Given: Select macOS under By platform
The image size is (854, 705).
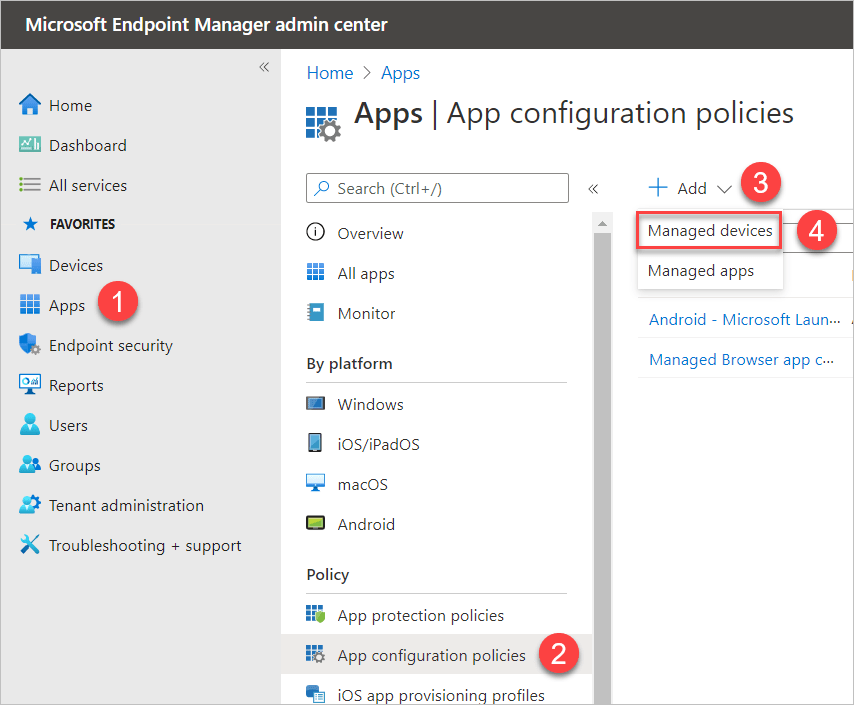Looking at the screenshot, I should click(363, 485).
